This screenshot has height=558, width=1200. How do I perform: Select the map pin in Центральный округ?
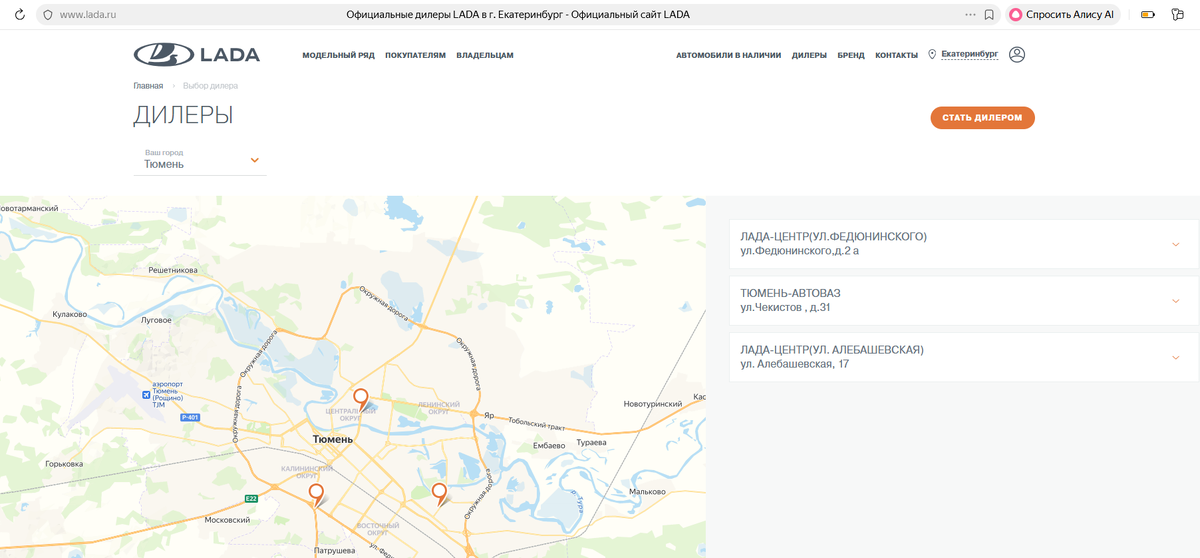click(361, 399)
